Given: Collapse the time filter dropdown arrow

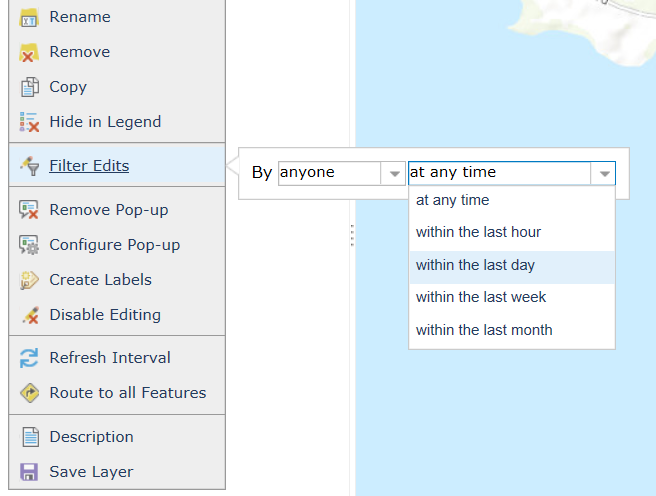Looking at the screenshot, I should click(604, 174).
